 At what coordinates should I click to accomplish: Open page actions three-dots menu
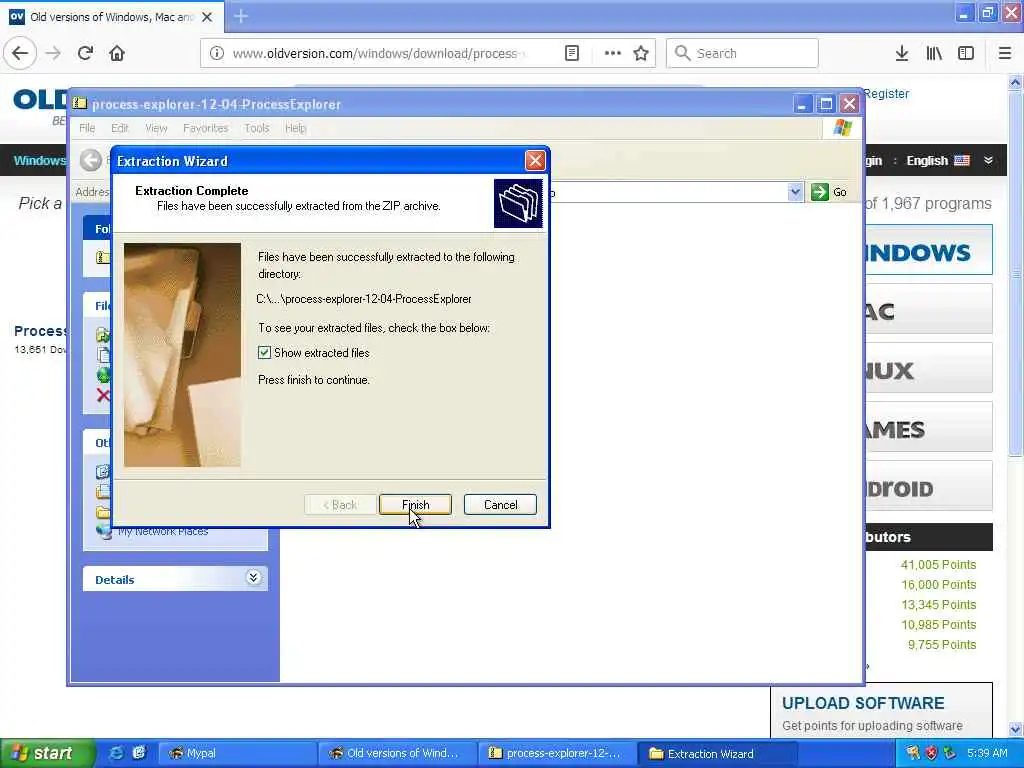tap(612, 53)
